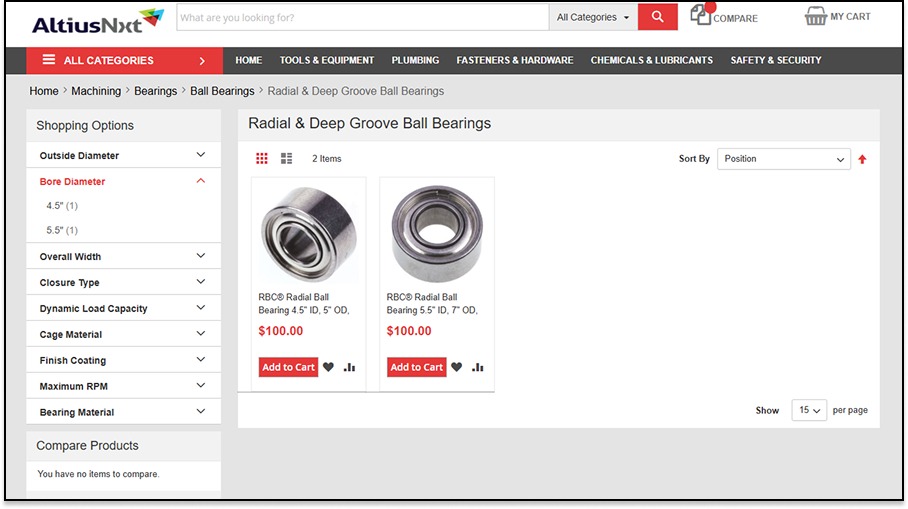Add 5.5" ID bearing to cart
Viewport: 908px width, 509px height.
click(416, 367)
